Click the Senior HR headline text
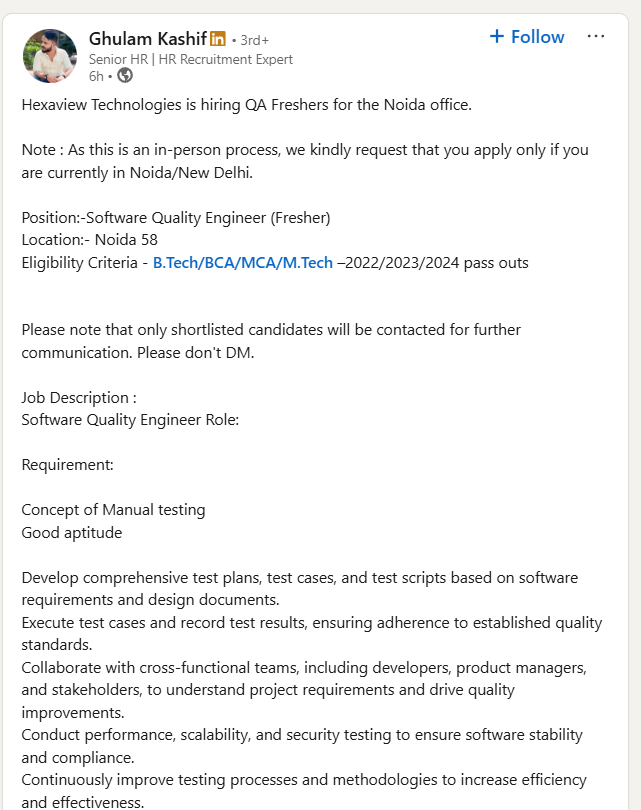The width and height of the screenshot is (641, 810). 190,59
